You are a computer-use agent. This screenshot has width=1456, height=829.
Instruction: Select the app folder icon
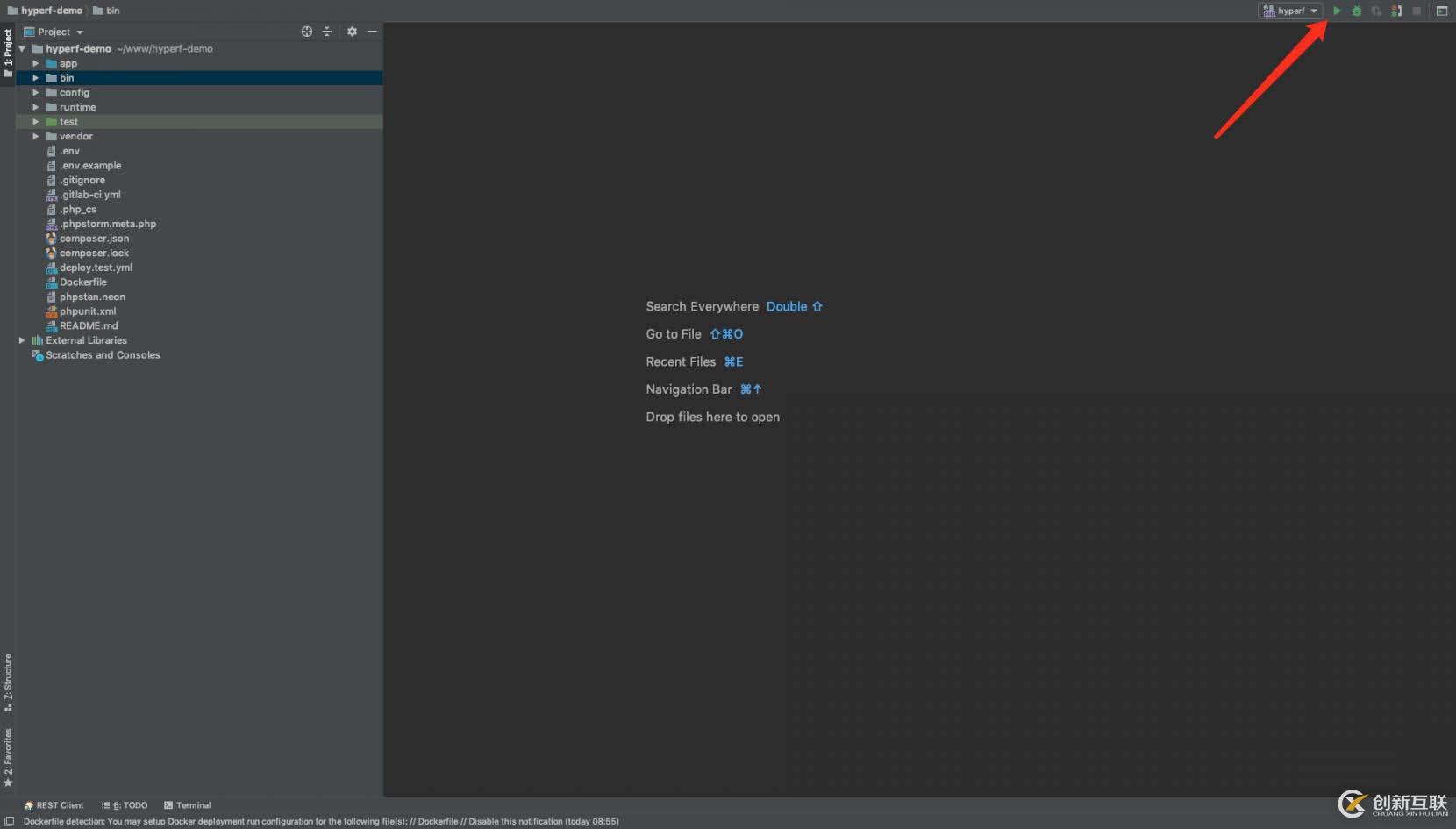coord(51,63)
